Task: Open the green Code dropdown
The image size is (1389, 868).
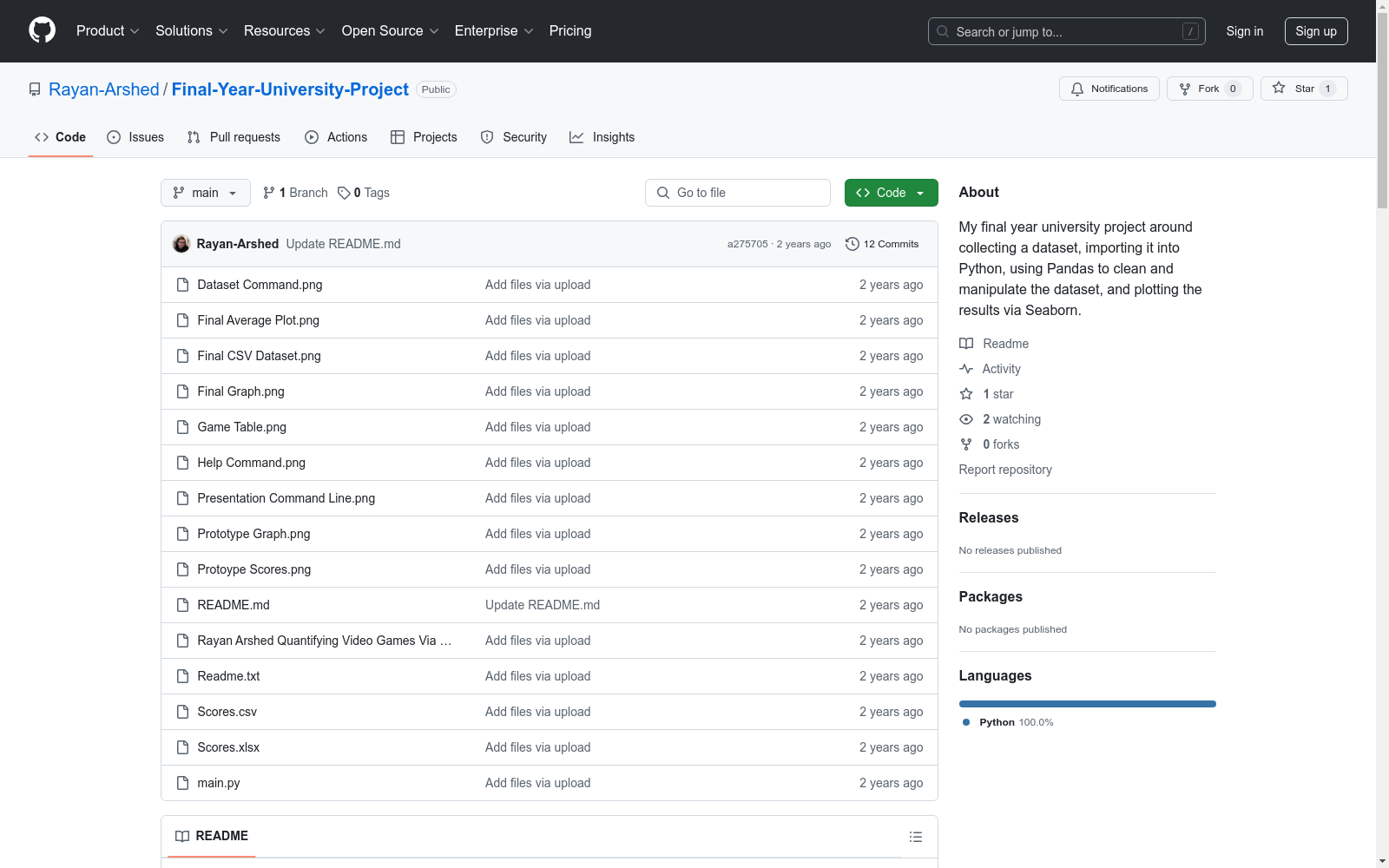Action: tap(891, 193)
